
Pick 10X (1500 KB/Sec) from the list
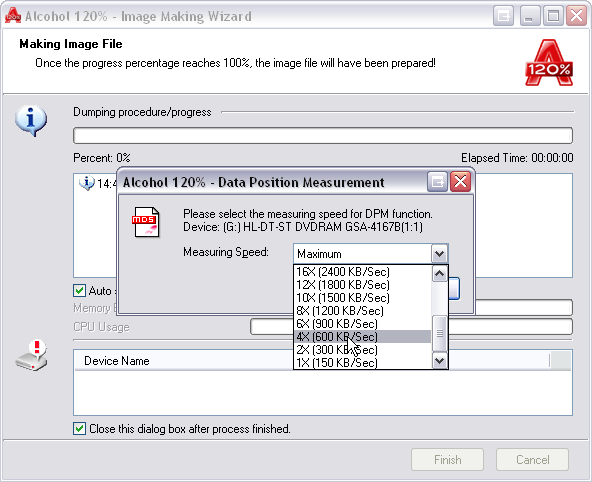tap(362, 298)
